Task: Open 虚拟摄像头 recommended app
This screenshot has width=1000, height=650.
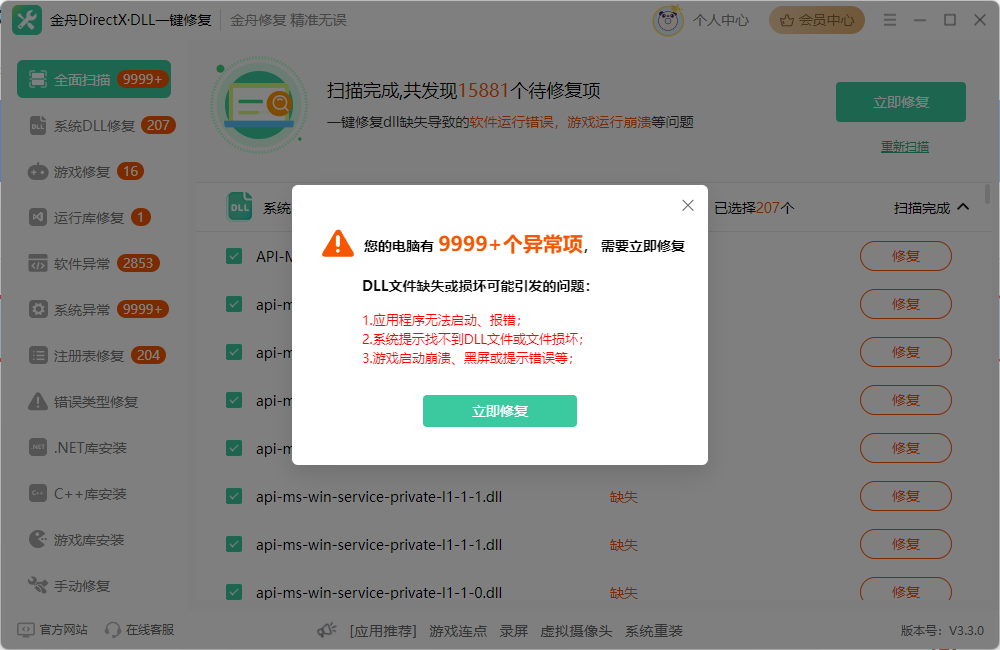Action: 576,631
